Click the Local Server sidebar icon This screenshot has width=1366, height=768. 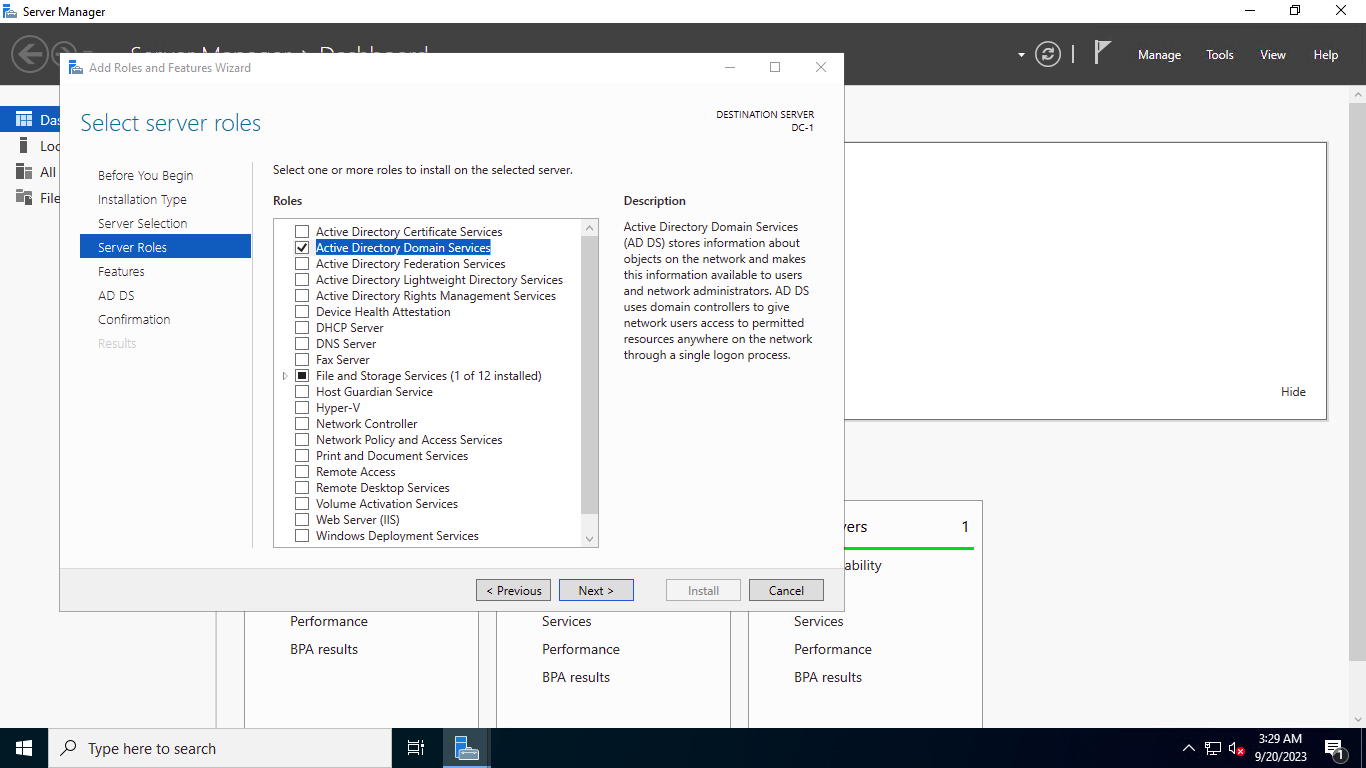tap(22, 145)
